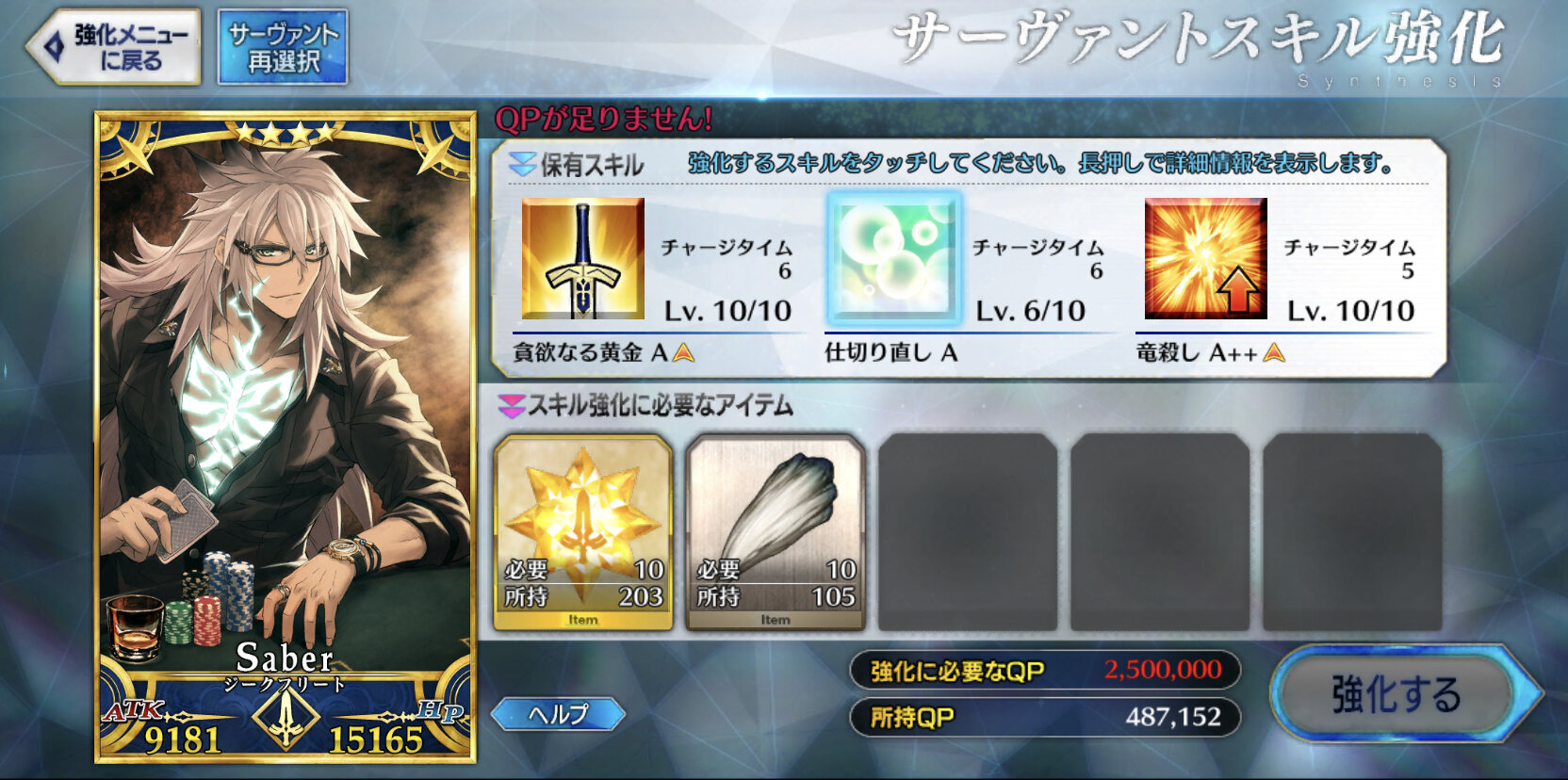Select the 仕切り直し bubble skill icon
The height and width of the screenshot is (780, 1568).
894,259
